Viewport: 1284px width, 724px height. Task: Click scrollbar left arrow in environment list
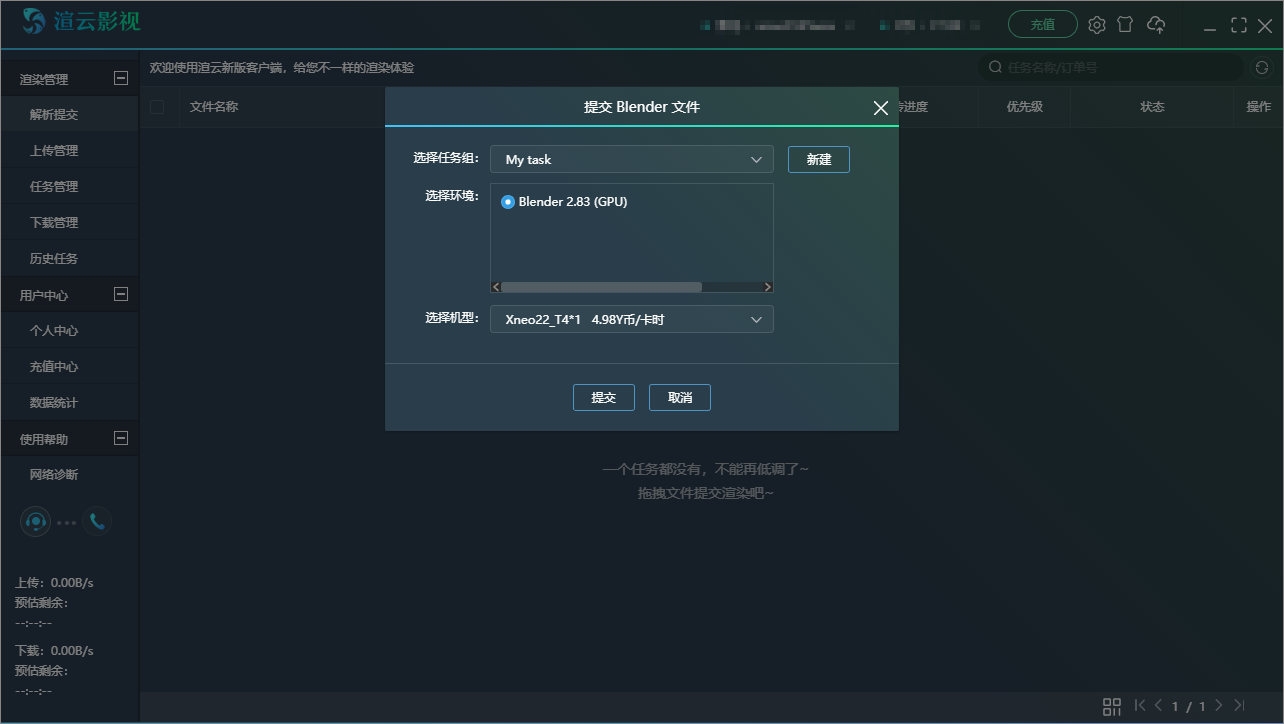pos(496,287)
